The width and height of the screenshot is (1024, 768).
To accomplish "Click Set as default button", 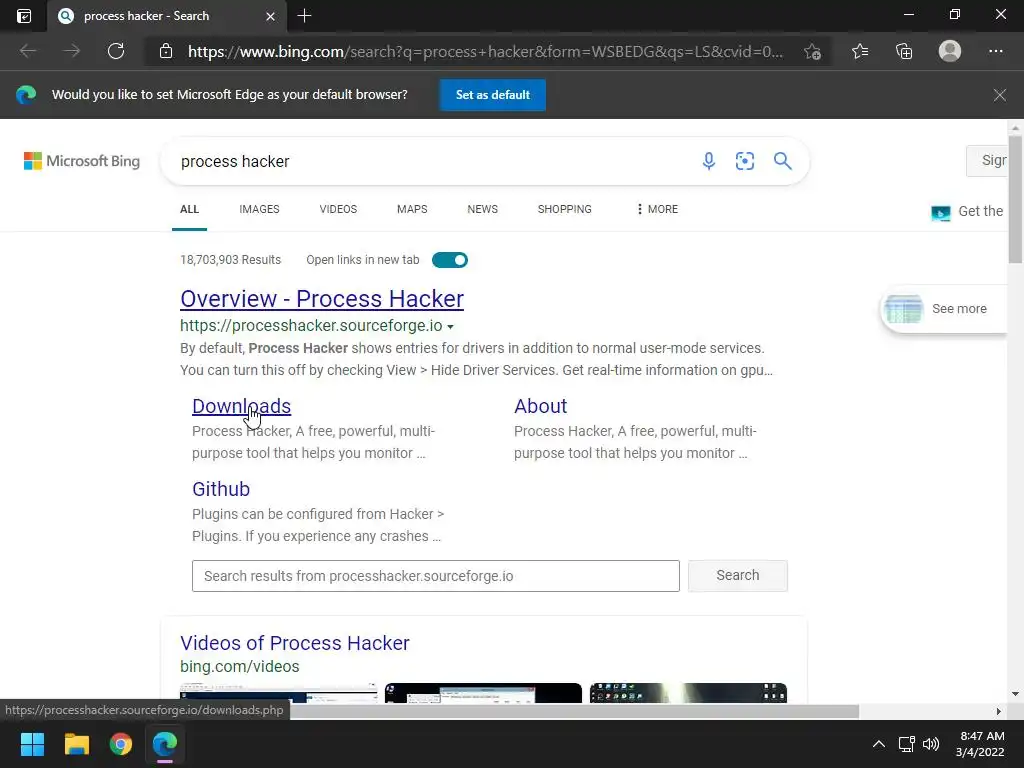I will tap(492, 95).
